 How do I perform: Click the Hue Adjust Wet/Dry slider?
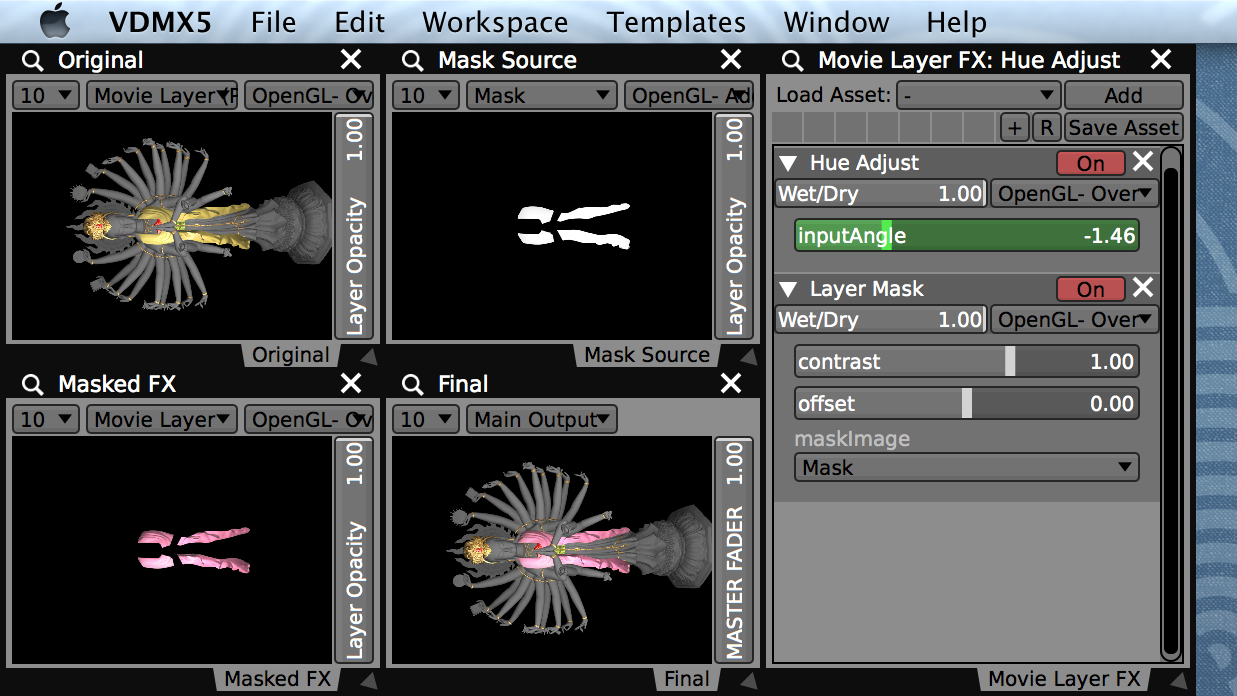(x=881, y=194)
